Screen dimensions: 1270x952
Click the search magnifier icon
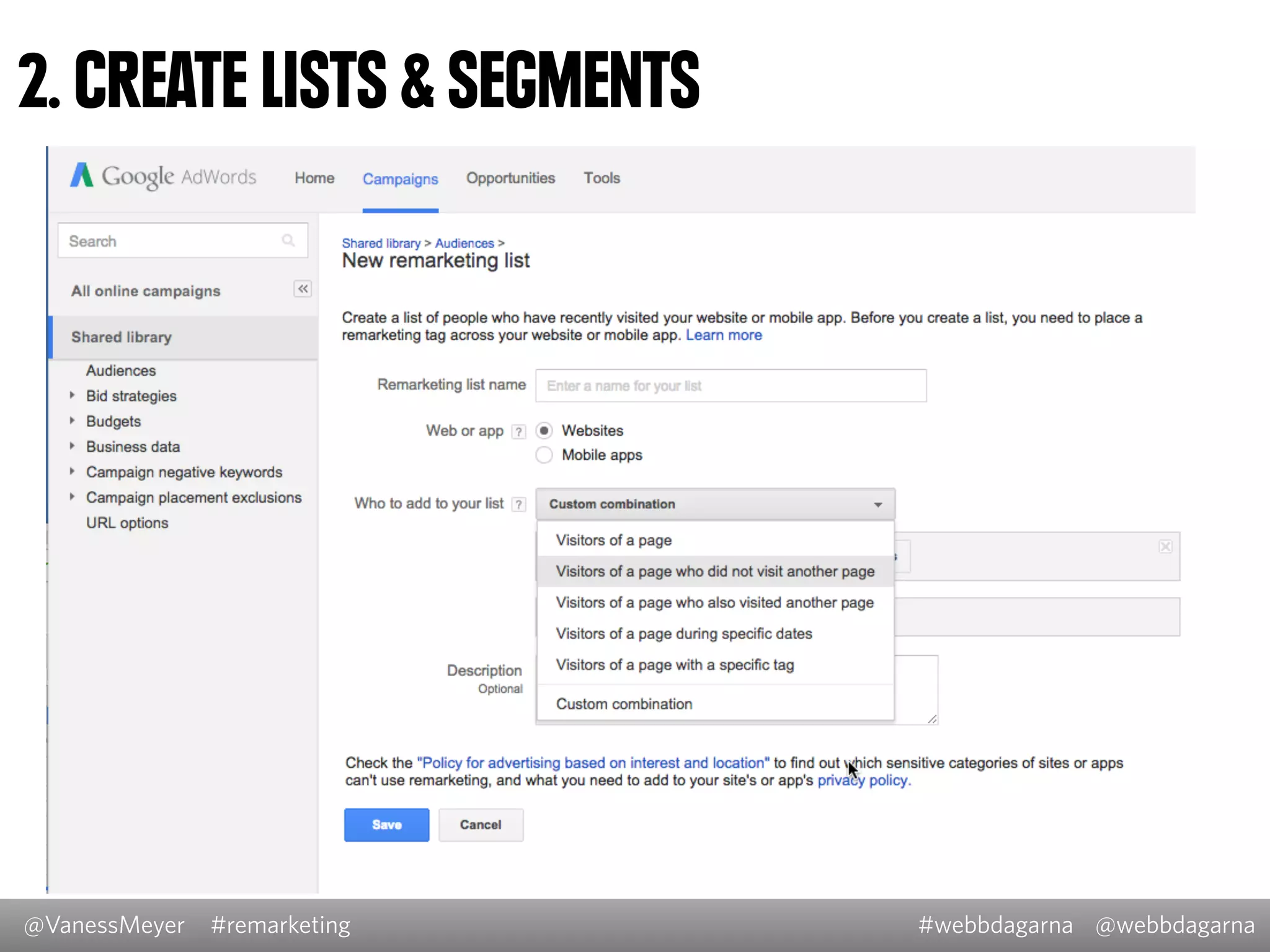click(288, 240)
